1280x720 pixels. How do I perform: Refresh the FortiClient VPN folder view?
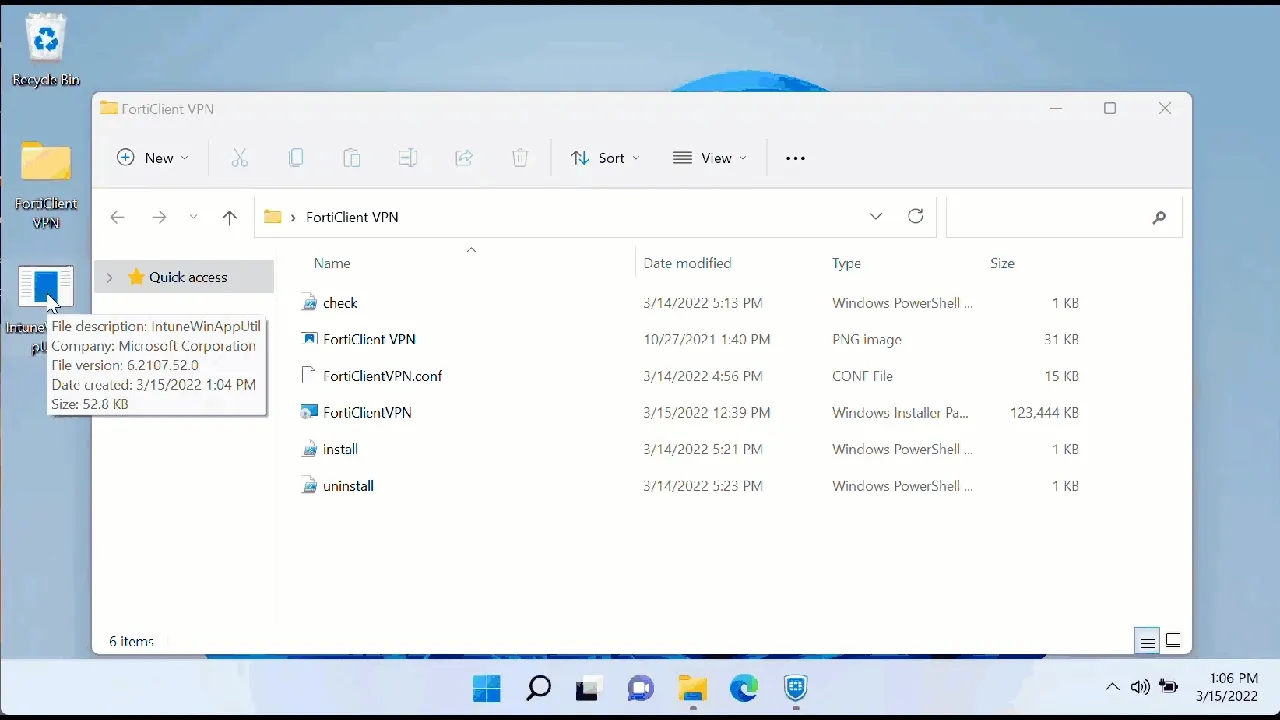pyautogui.click(x=915, y=216)
